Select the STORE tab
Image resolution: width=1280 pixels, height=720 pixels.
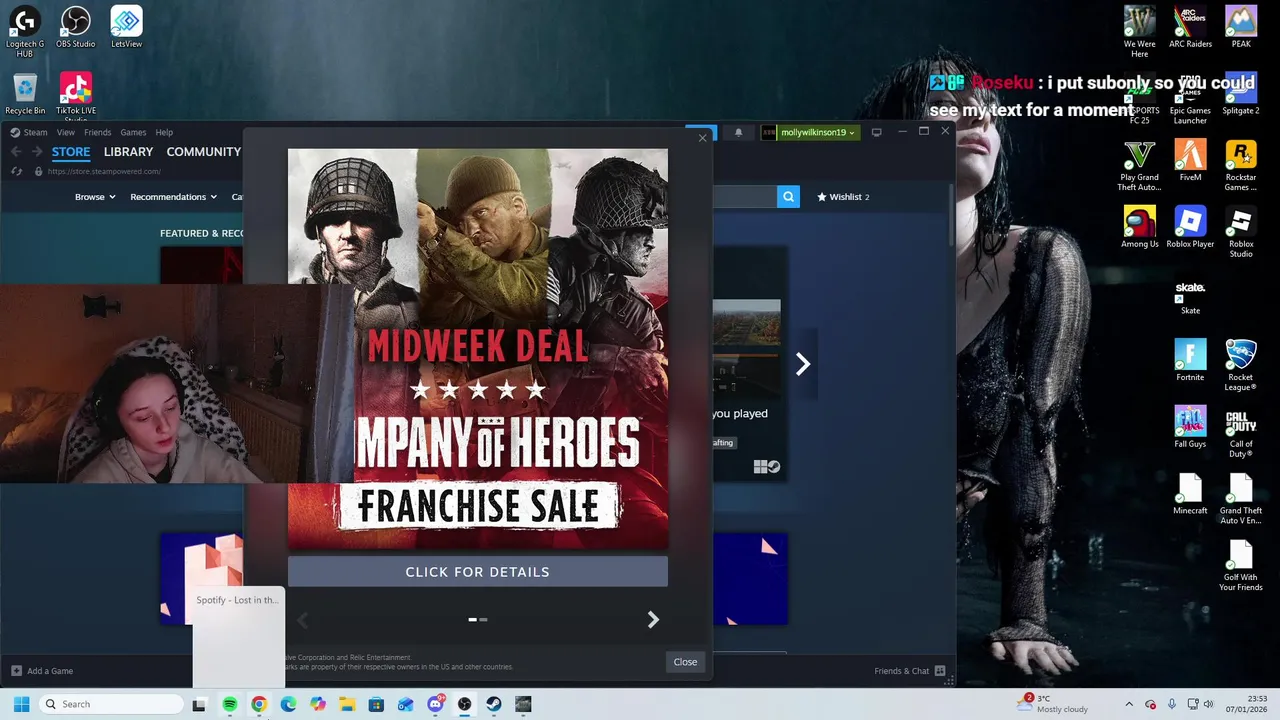coord(71,152)
